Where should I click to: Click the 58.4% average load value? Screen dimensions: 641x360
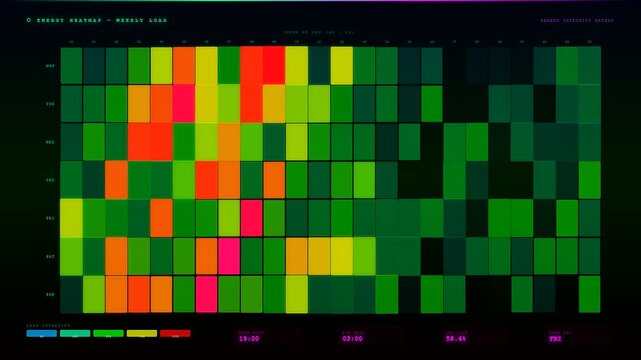click(456, 339)
